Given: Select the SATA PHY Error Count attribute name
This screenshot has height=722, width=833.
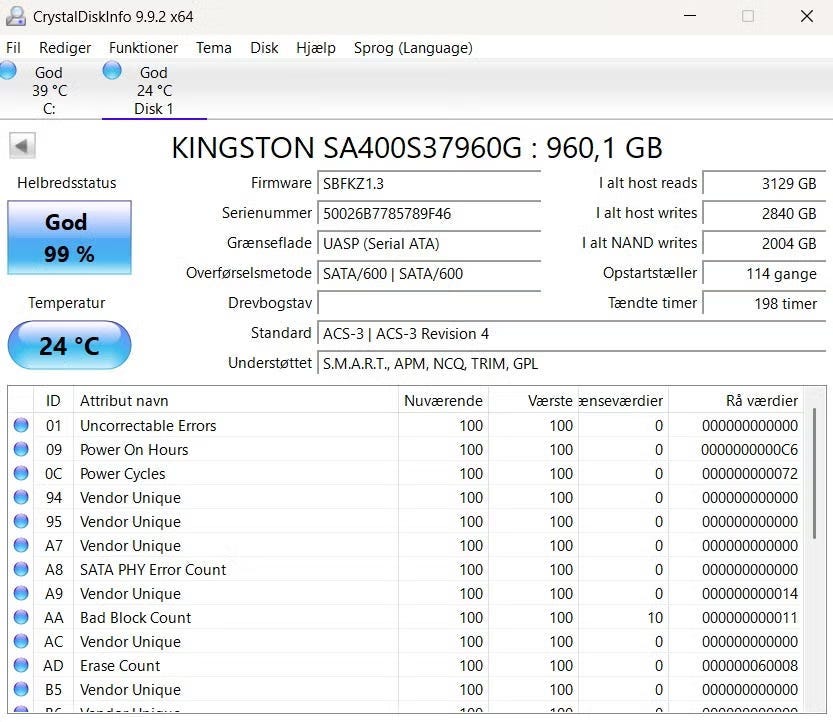Looking at the screenshot, I should [x=153, y=570].
